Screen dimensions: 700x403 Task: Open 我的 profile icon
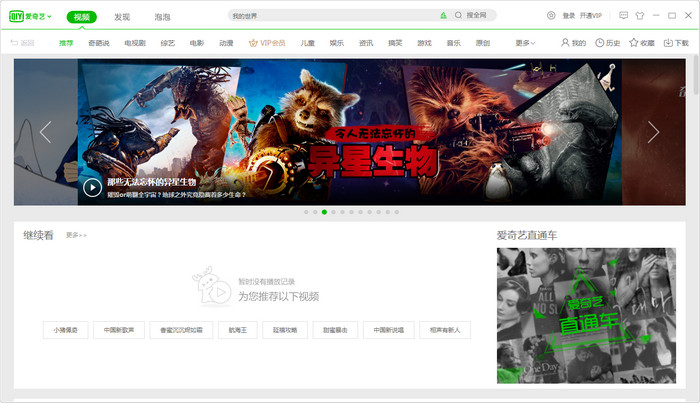pyautogui.click(x=573, y=43)
